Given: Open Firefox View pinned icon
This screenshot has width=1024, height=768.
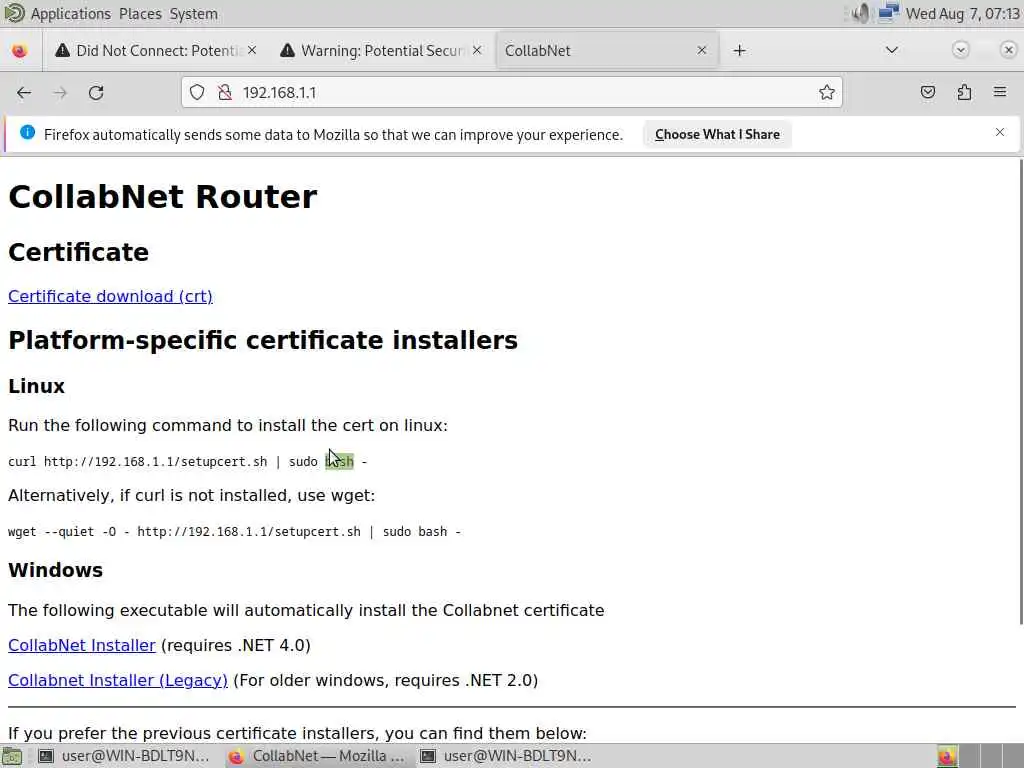Looking at the screenshot, I should coord(20,50).
